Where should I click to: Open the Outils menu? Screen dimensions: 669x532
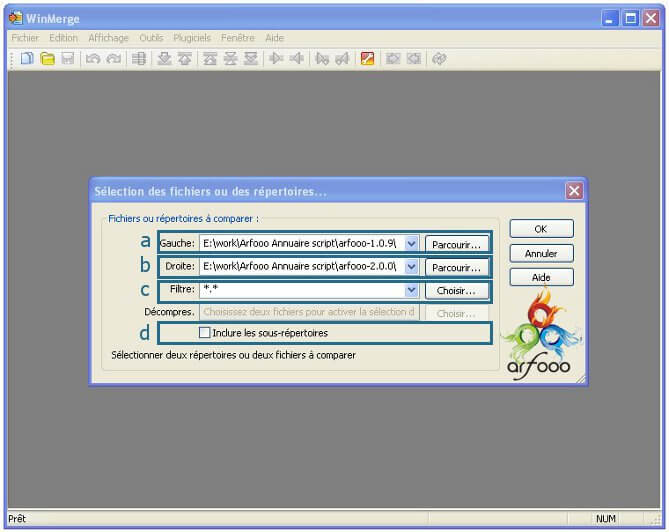[x=151, y=38]
